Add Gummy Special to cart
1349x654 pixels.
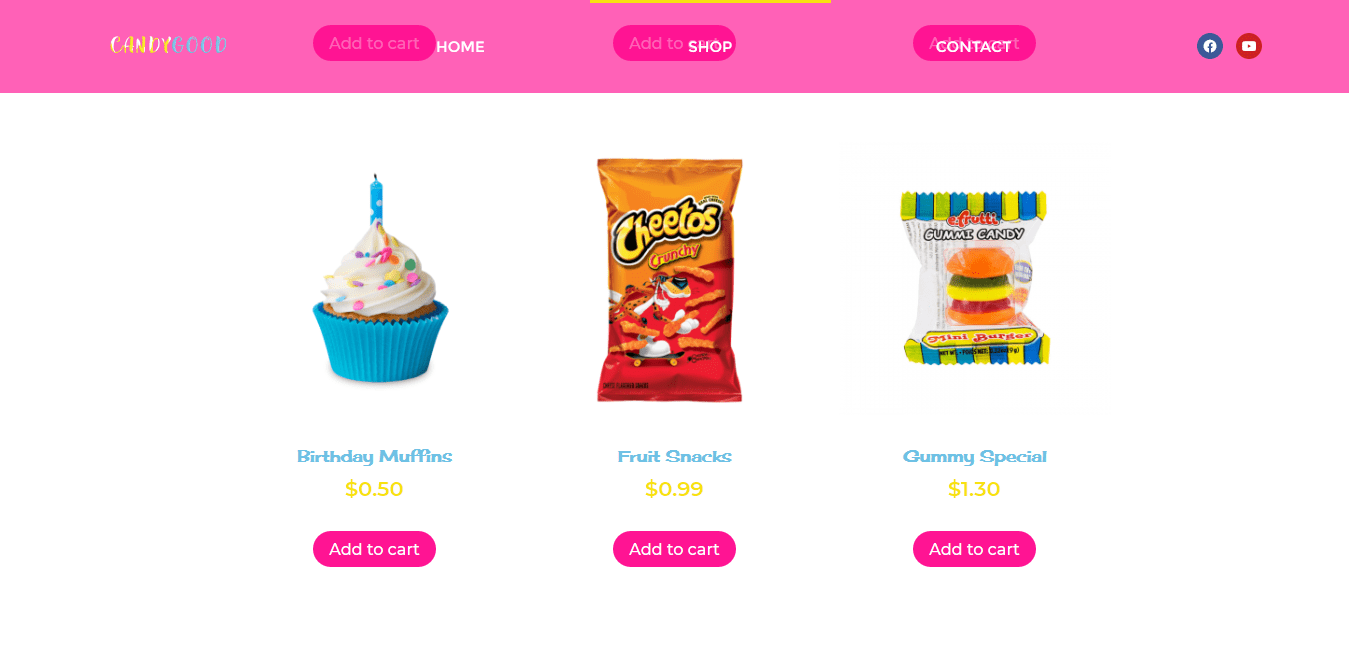point(974,549)
